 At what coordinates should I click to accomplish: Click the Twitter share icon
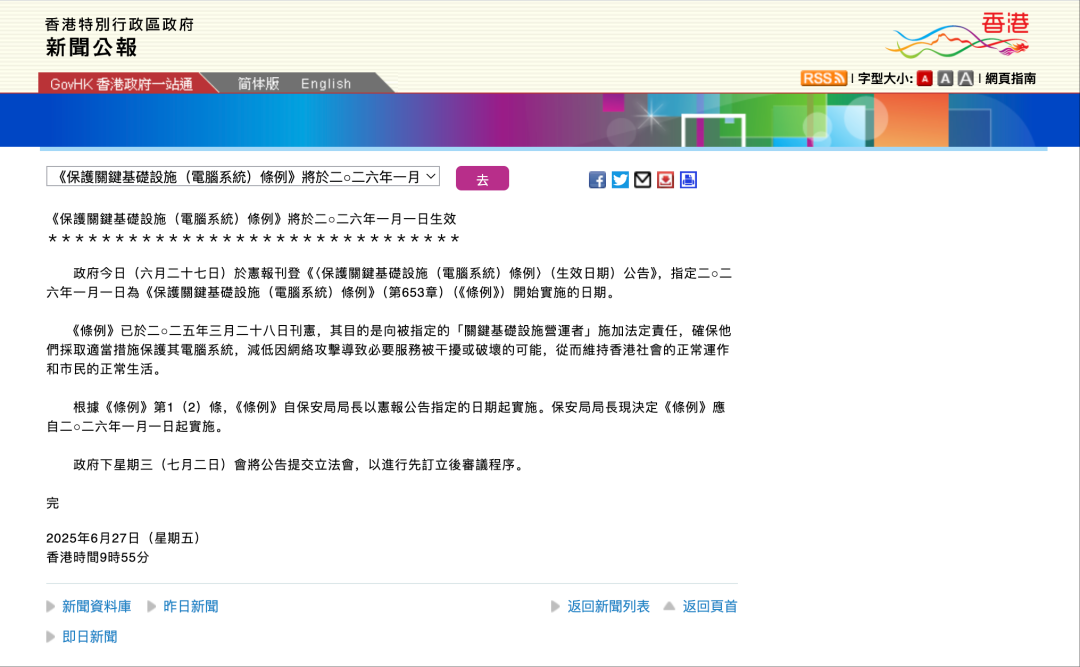620,180
